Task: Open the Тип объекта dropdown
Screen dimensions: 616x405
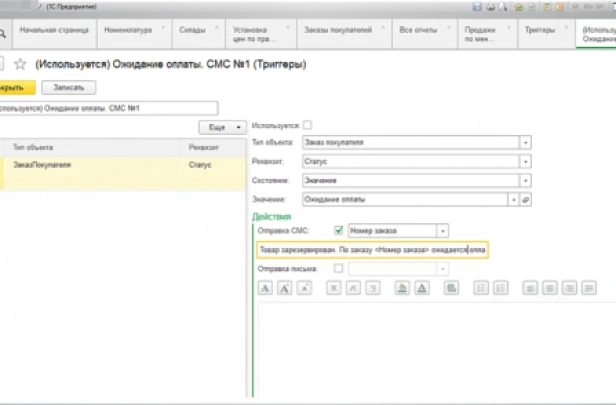Action: click(526, 142)
